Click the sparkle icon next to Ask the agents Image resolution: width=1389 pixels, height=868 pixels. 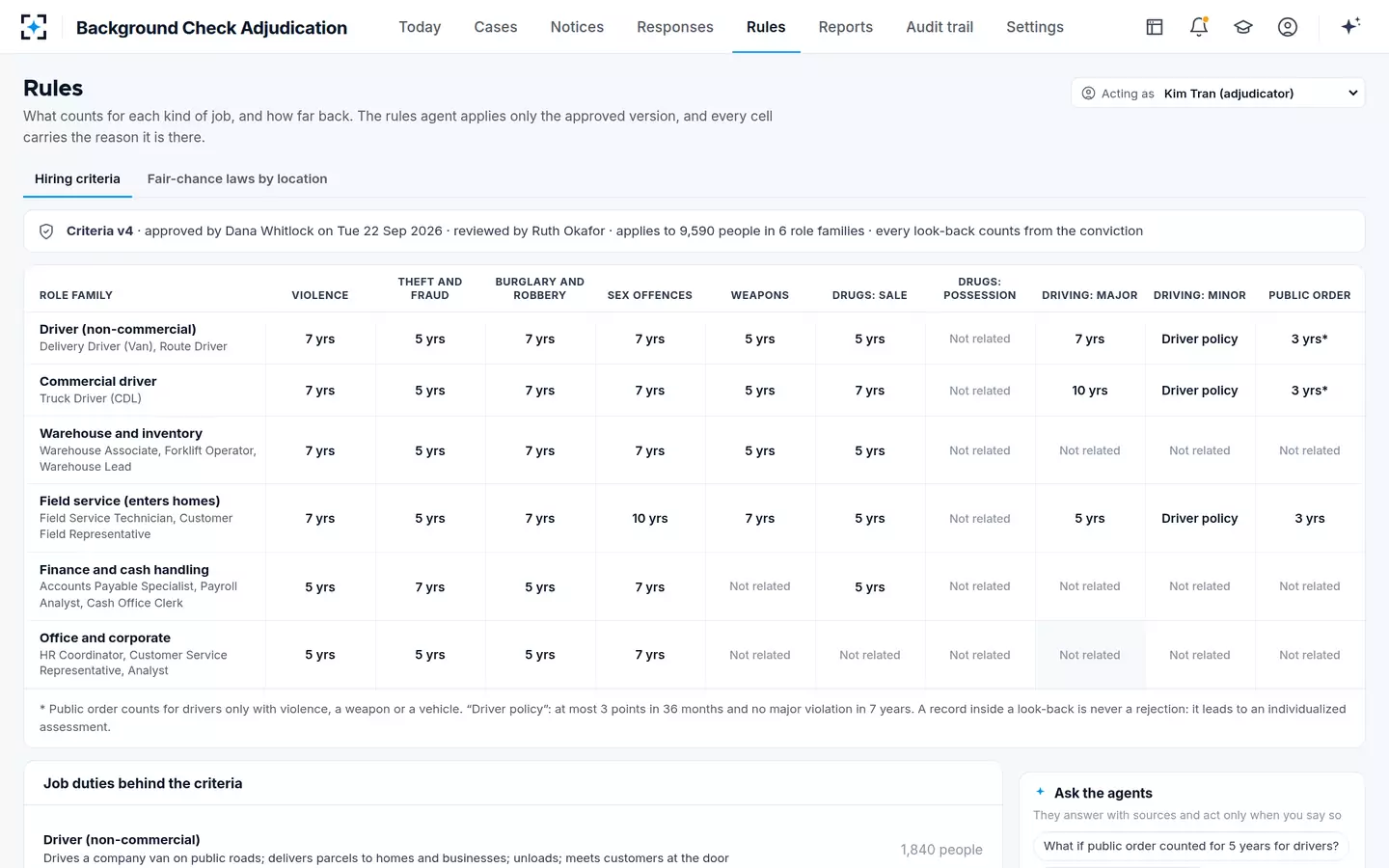1041,792
